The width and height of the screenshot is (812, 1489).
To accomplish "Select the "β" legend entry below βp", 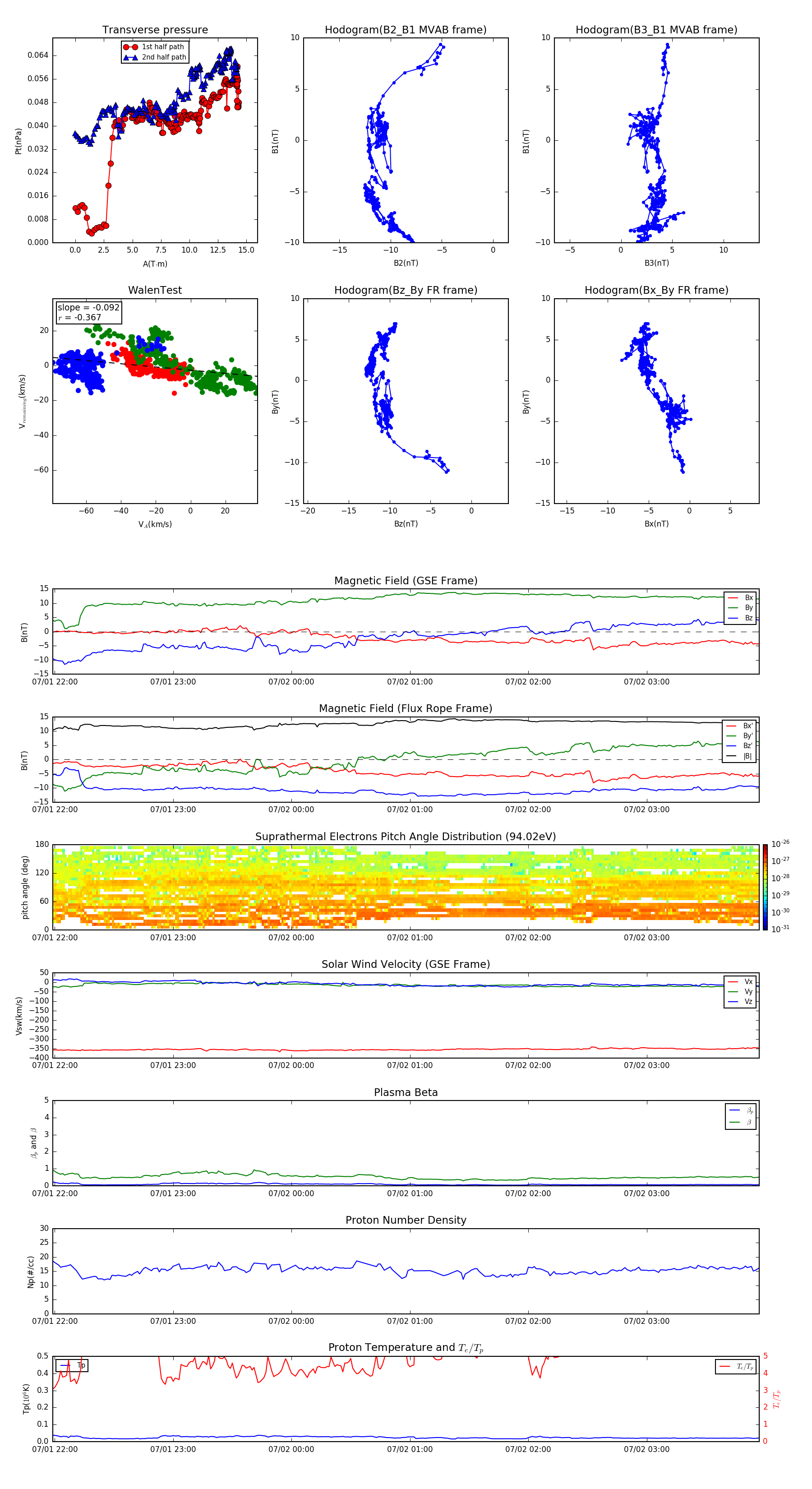I will click(741, 1122).
